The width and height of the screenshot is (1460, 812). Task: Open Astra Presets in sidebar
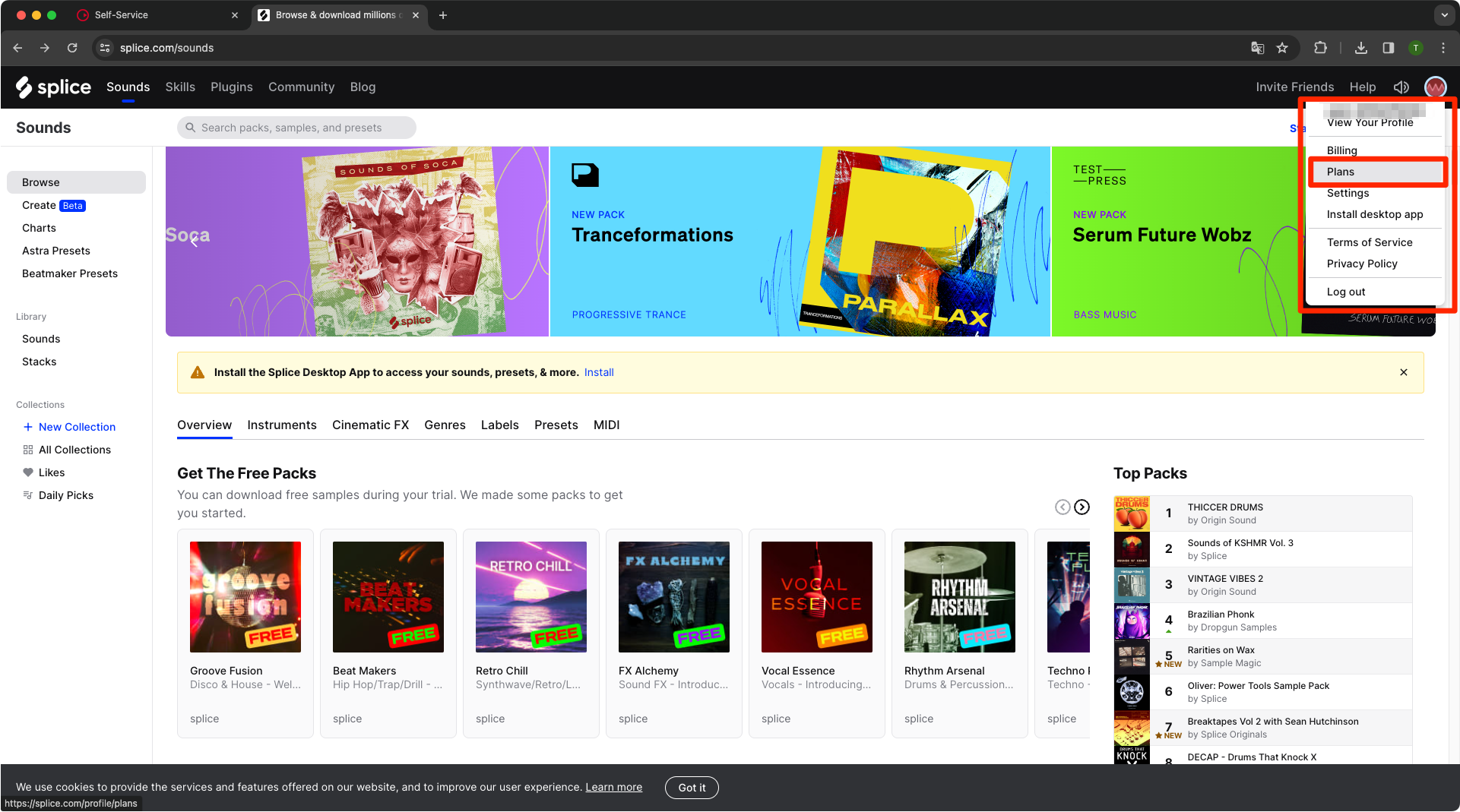(x=56, y=251)
